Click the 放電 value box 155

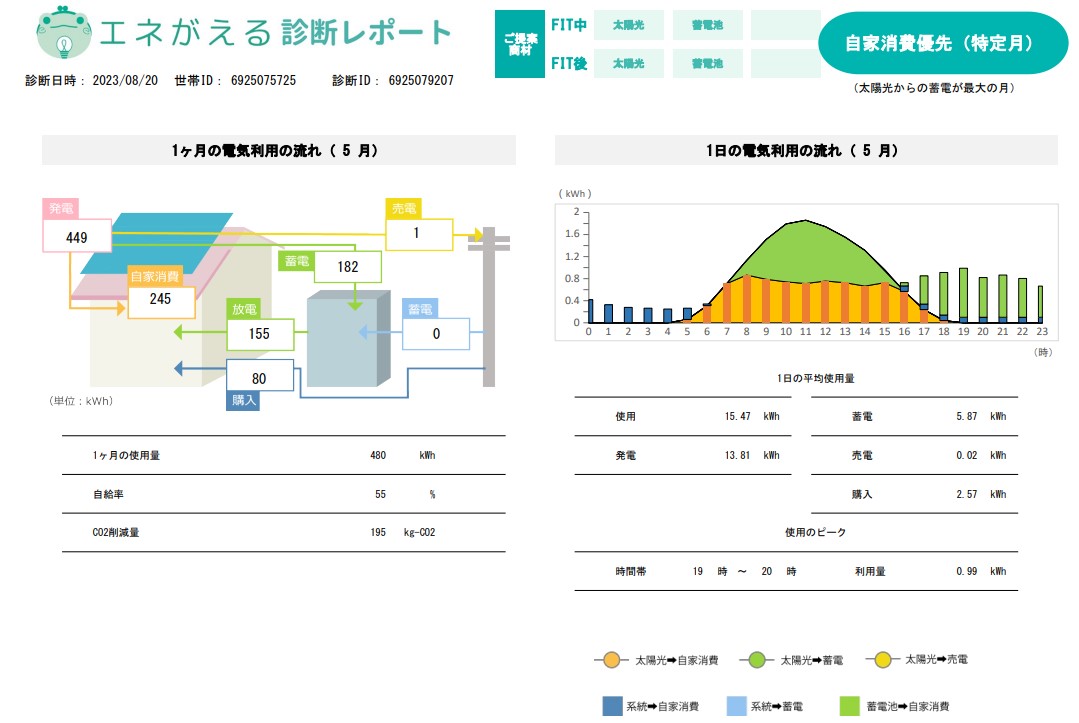pyautogui.click(x=260, y=334)
